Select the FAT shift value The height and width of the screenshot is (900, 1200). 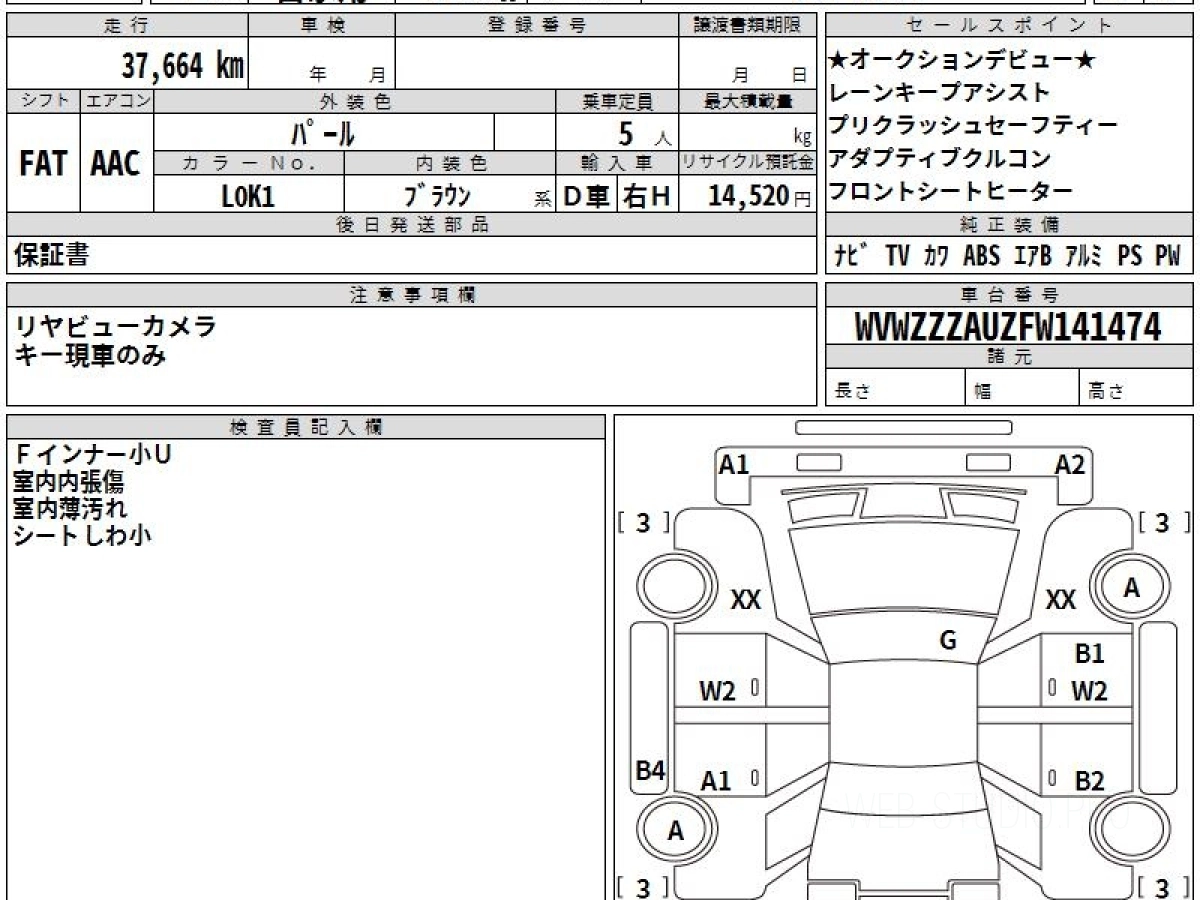point(43,164)
